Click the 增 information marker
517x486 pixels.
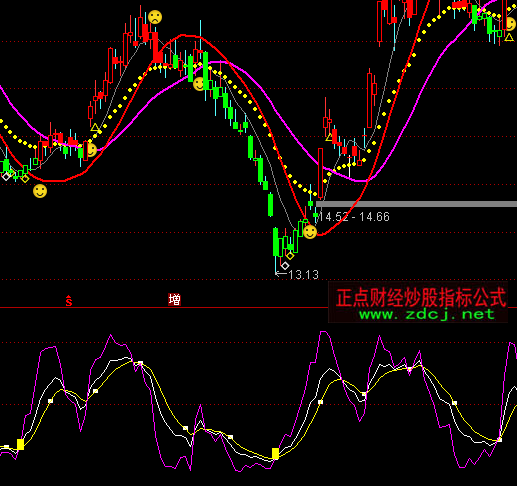click(174, 300)
